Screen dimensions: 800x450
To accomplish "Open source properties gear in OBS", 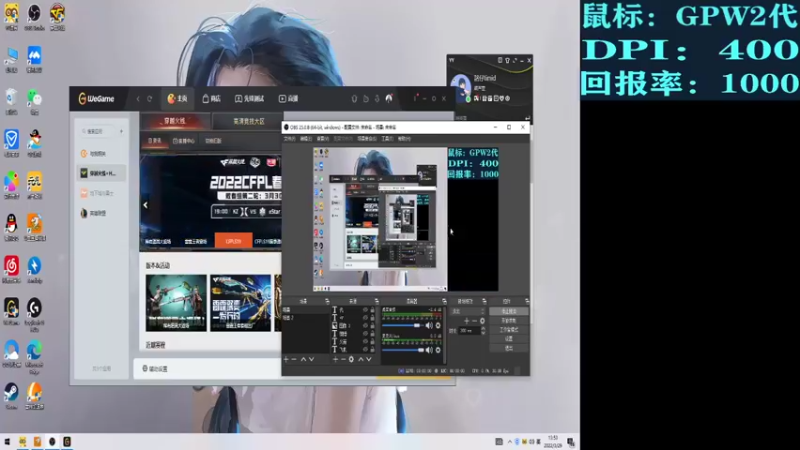I will coord(351,360).
